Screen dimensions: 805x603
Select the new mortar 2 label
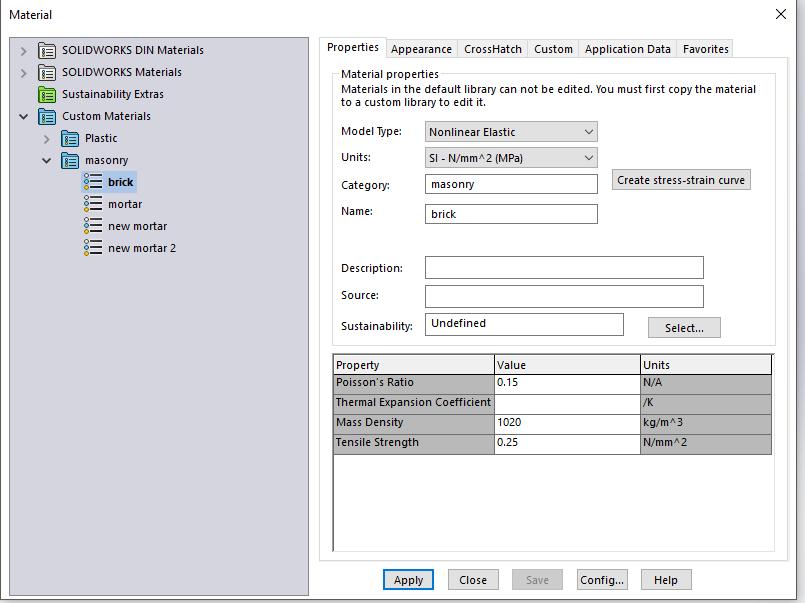(142, 248)
